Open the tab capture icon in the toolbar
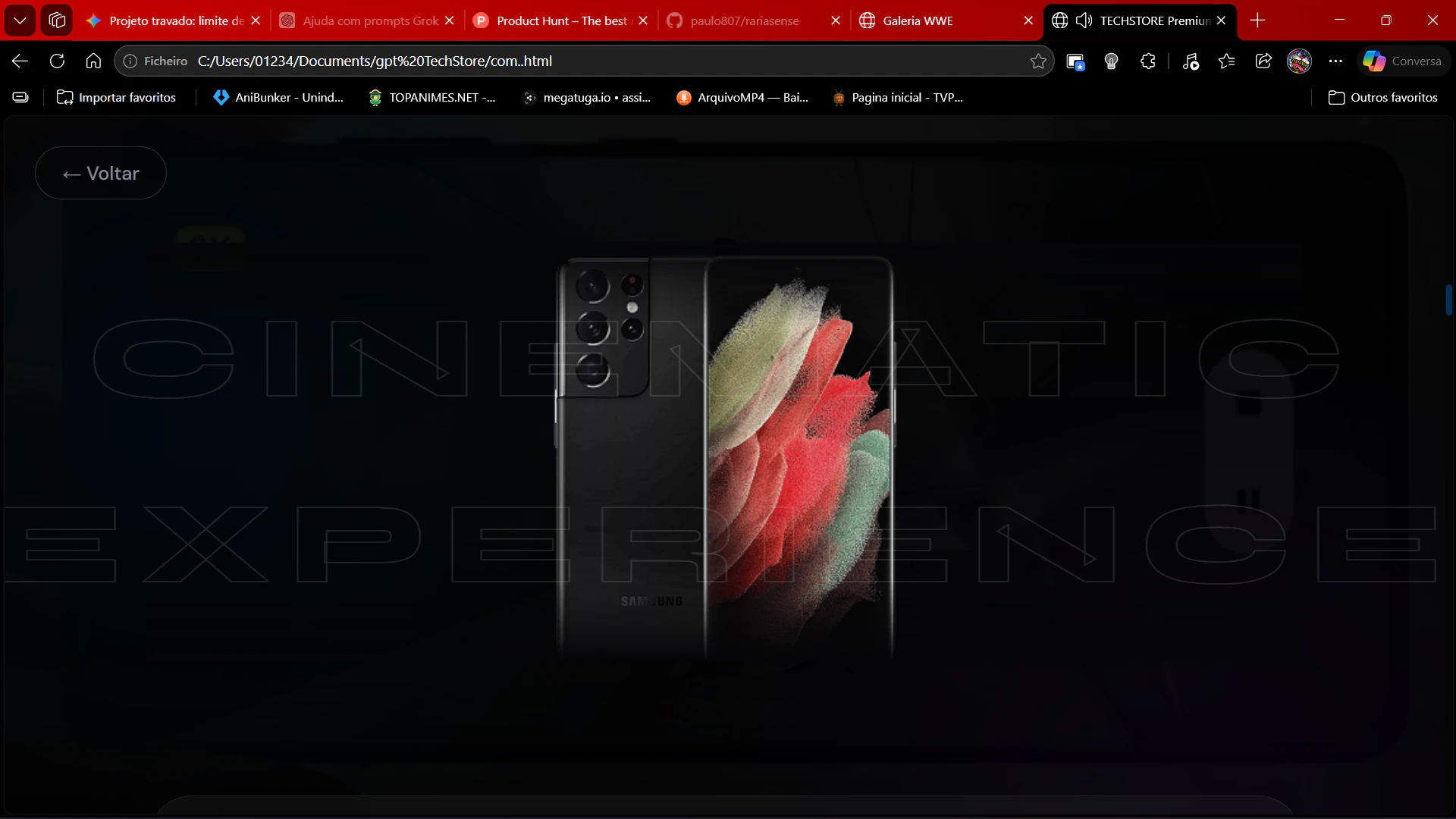Image resolution: width=1456 pixels, height=819 pixels. click(x=1075, y=61)
